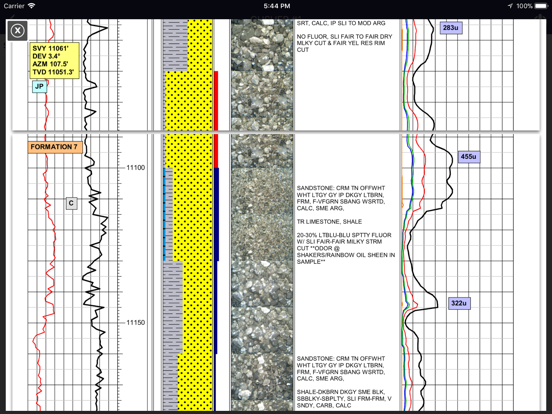Tap the '20-30% LTBLU-BLU SPTTY FLUOR' text
The height and width of the screenshot is (414, 552).
(x=344, y=235)
